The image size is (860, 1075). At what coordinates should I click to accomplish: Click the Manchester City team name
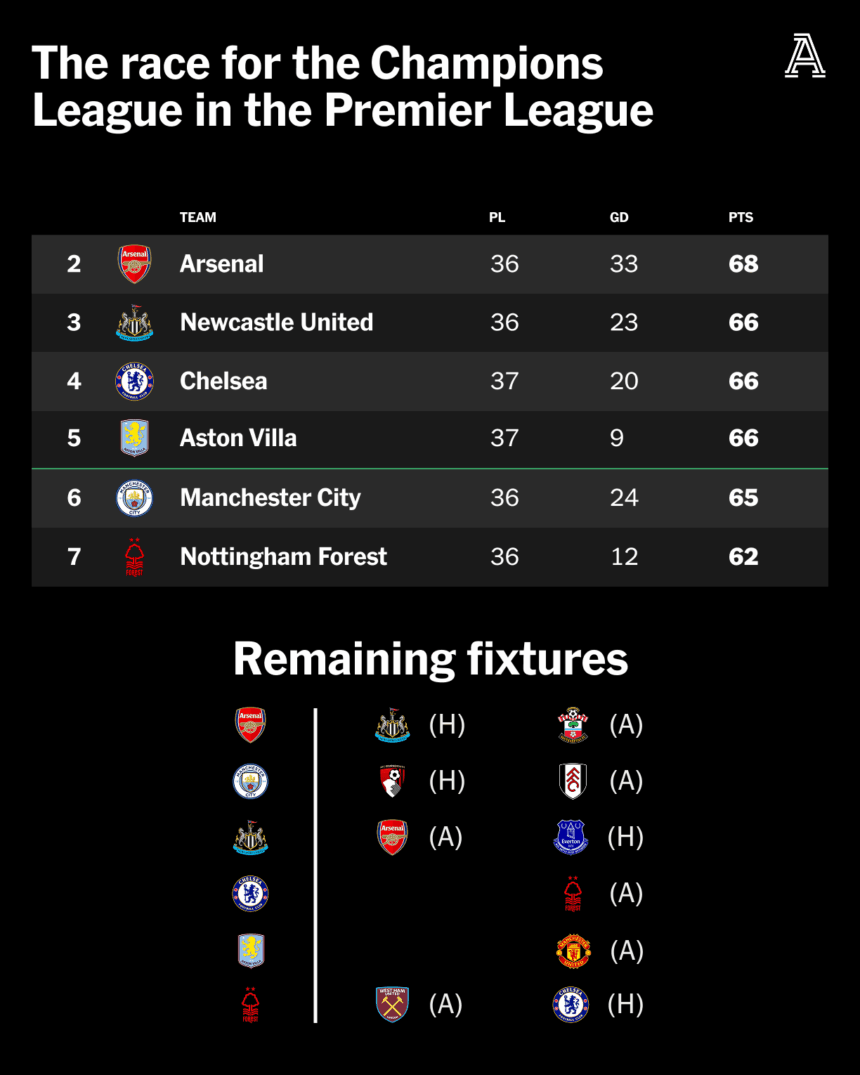point(270,498)
